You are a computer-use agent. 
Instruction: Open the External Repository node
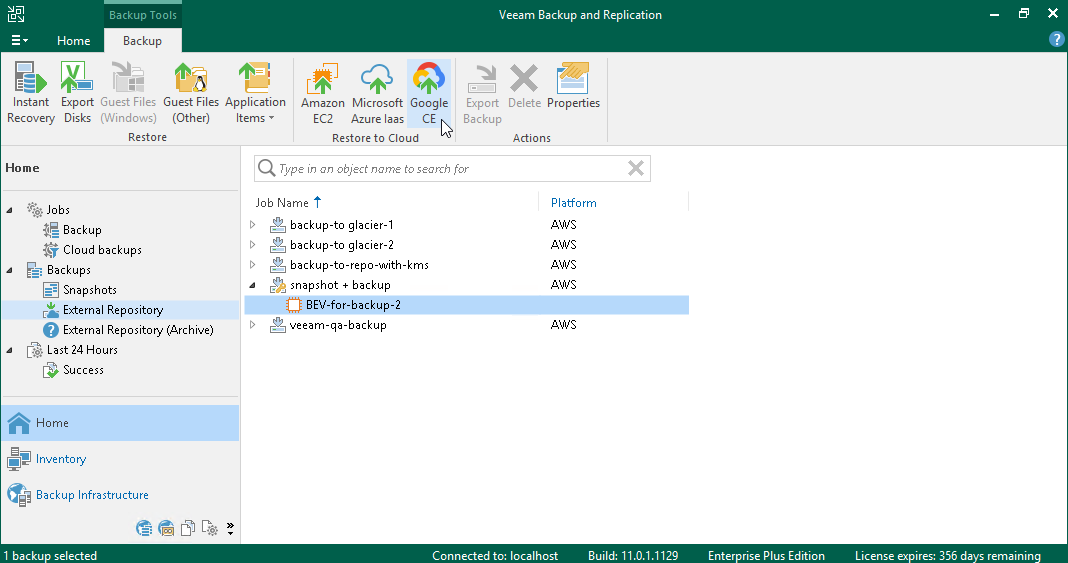(x=112, y=310)
